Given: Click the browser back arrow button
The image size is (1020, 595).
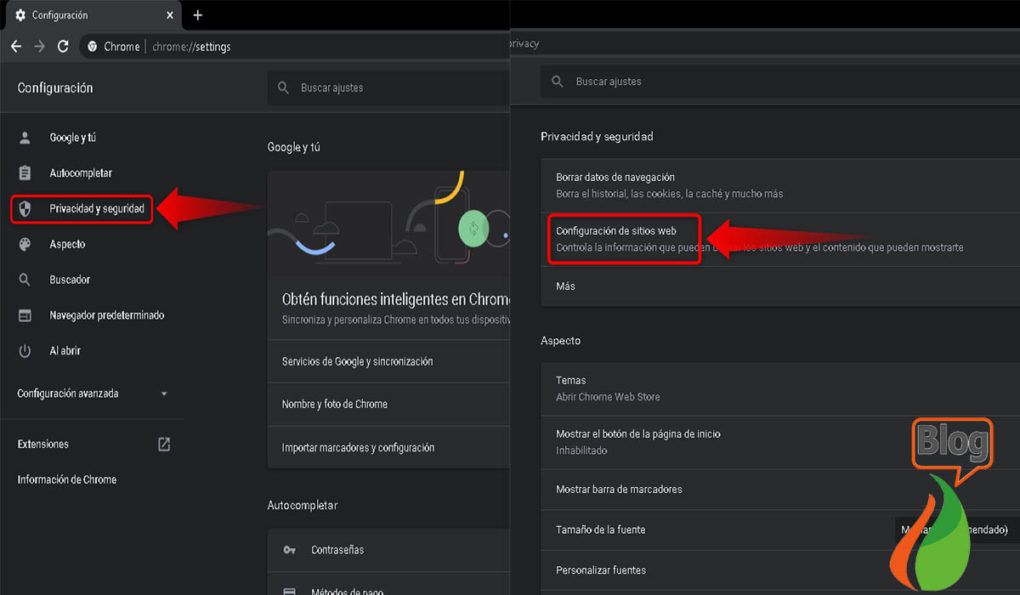Looking at the screenshot, I should (15, 47).
